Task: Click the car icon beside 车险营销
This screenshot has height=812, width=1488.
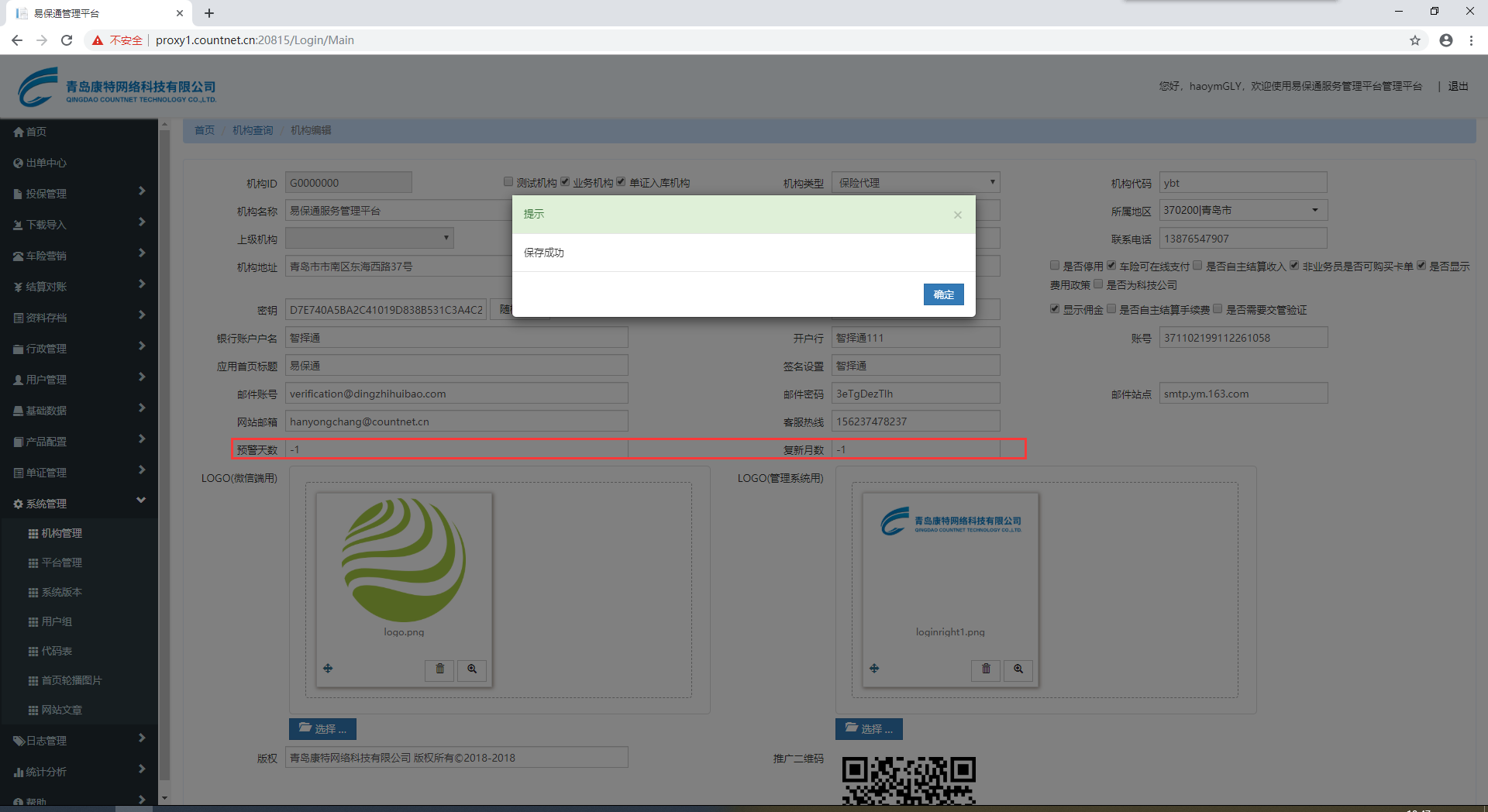Action: [x=19, y=256]
